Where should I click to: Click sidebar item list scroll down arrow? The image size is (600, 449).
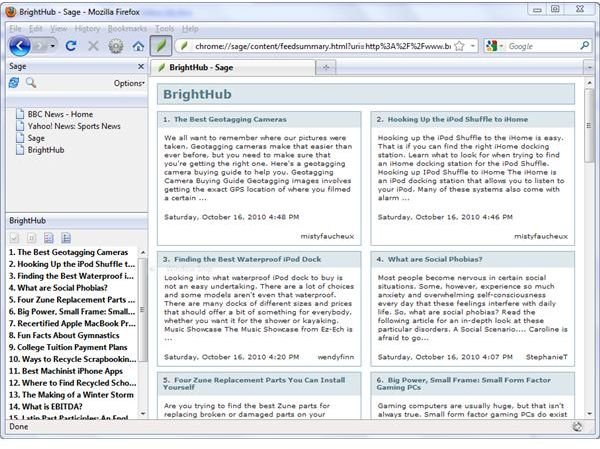143,413
